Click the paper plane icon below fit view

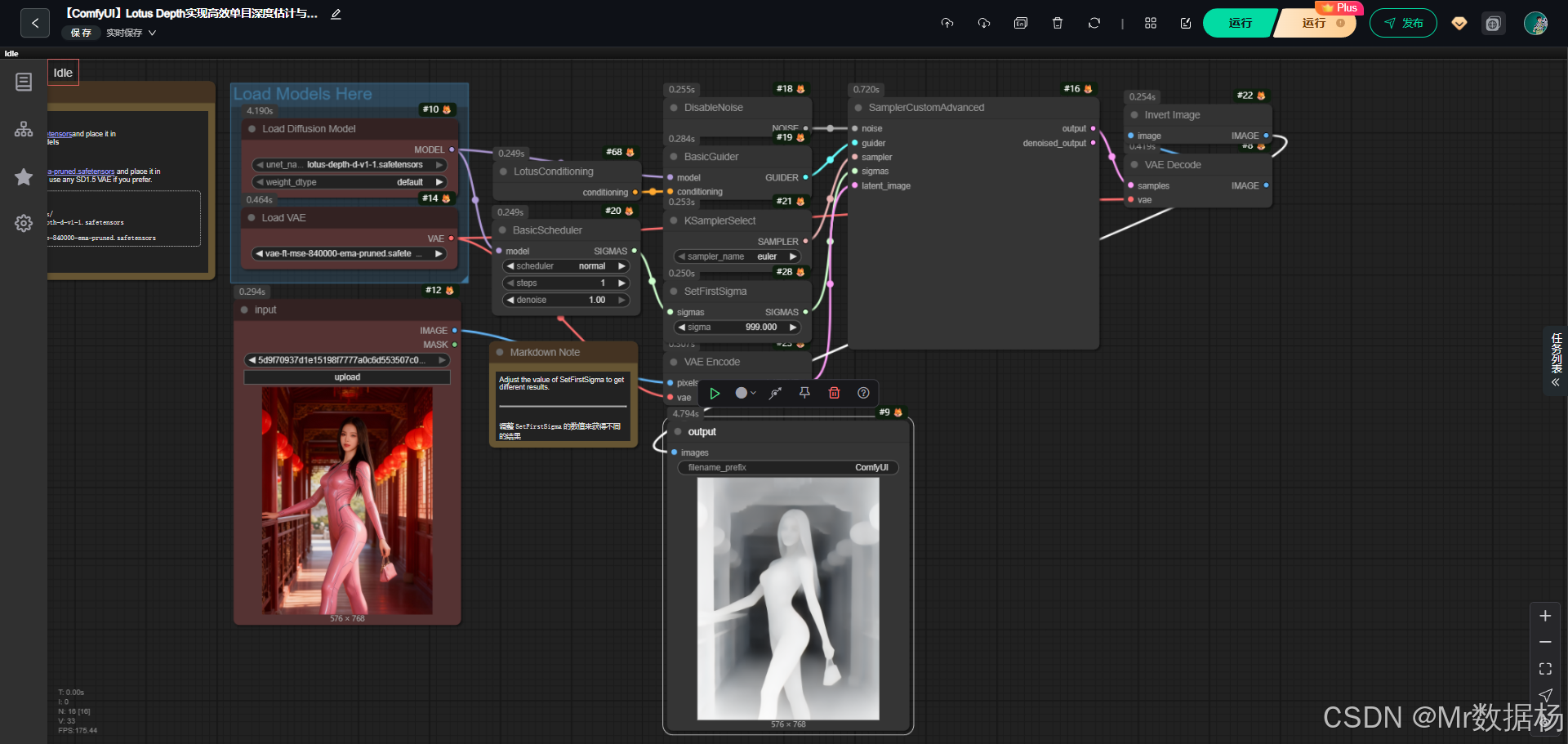1545,695
